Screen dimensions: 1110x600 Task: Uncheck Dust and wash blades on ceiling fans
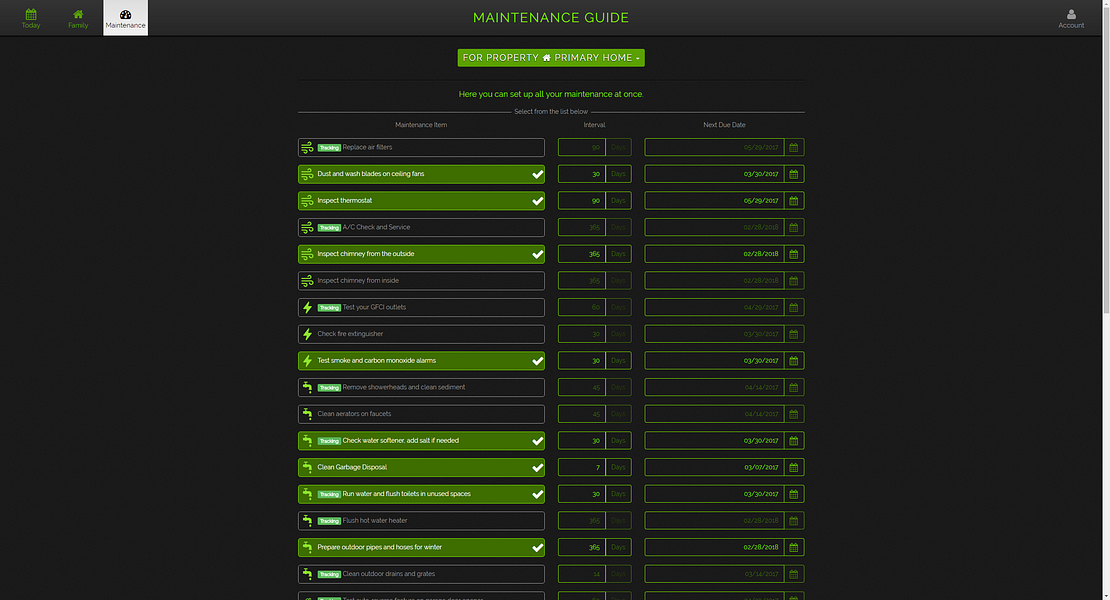pyautogui.click(x=421, y=174)
